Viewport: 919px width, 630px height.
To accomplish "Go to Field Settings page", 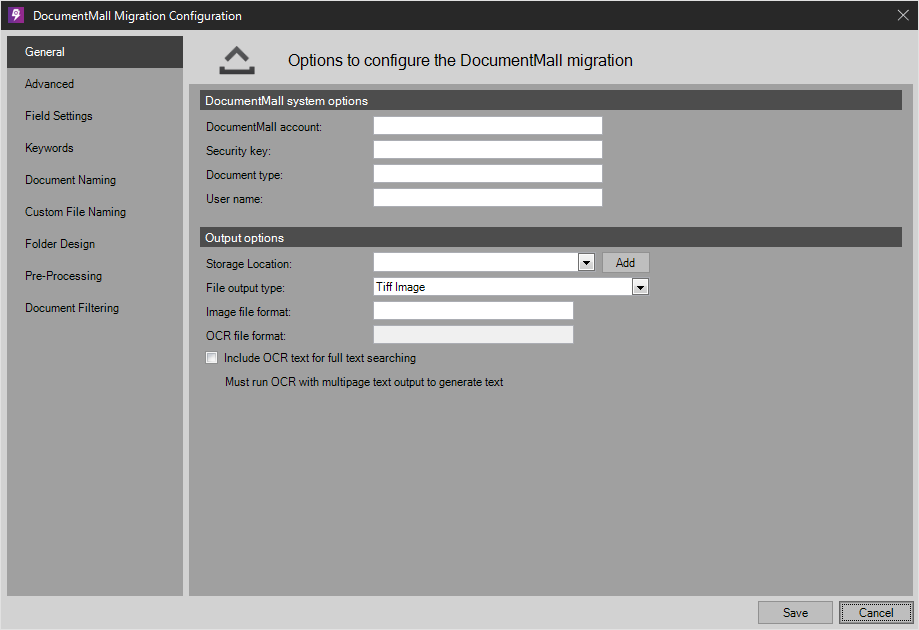I will click(x=95, y=116).
